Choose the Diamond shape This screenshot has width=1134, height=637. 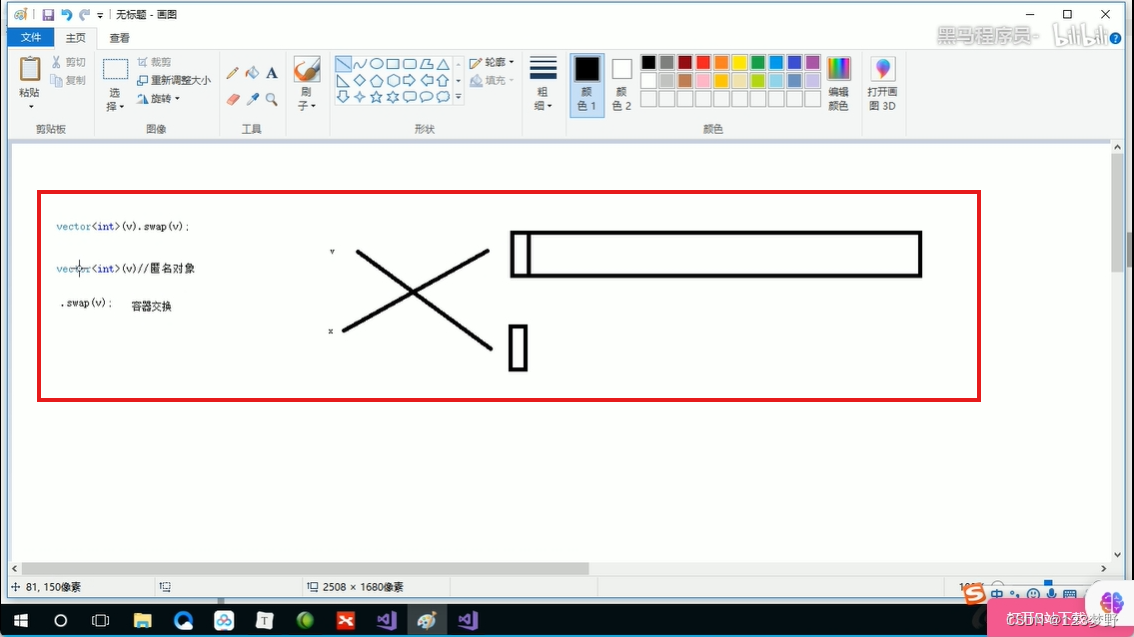point(359,80)
